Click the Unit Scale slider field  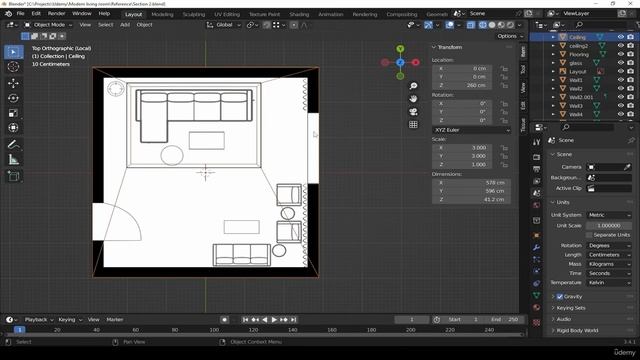(x=609, y=226)
